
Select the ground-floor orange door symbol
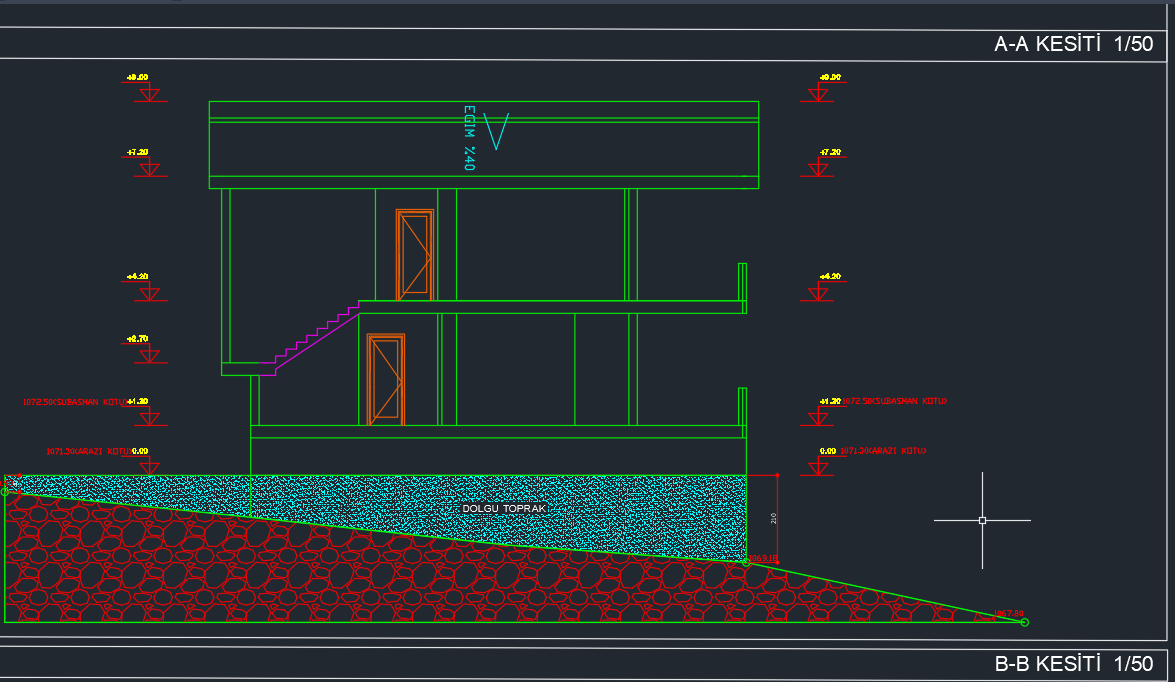coord(385,379)
